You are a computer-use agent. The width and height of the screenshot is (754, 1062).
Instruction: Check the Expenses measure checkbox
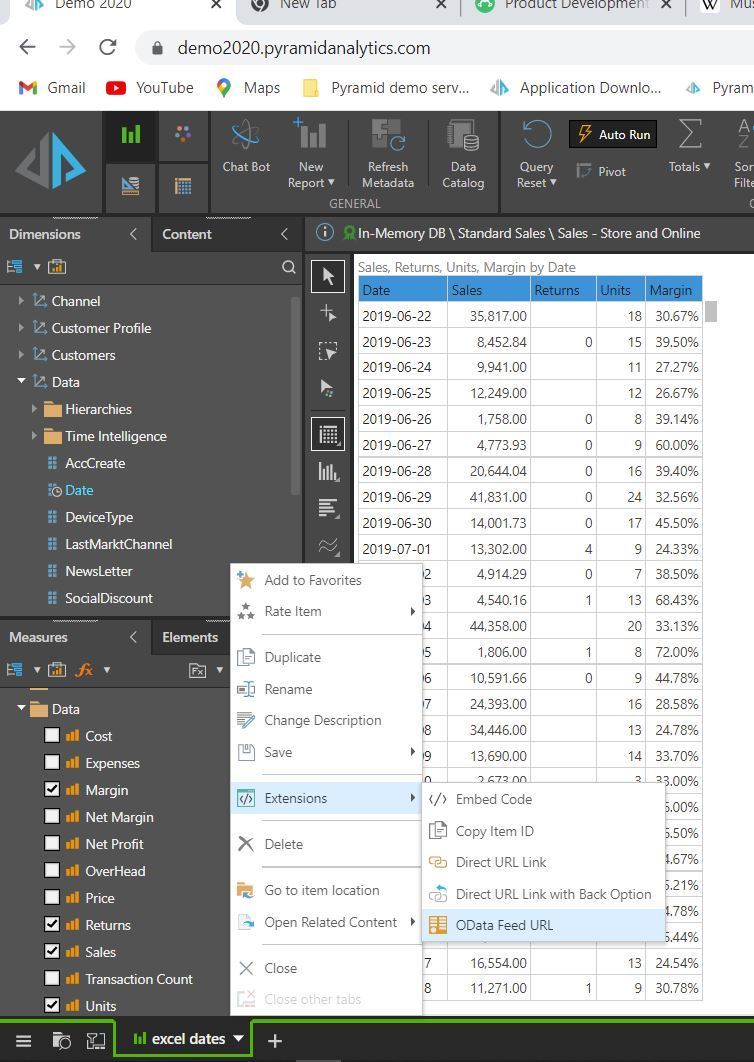(52, 763)
